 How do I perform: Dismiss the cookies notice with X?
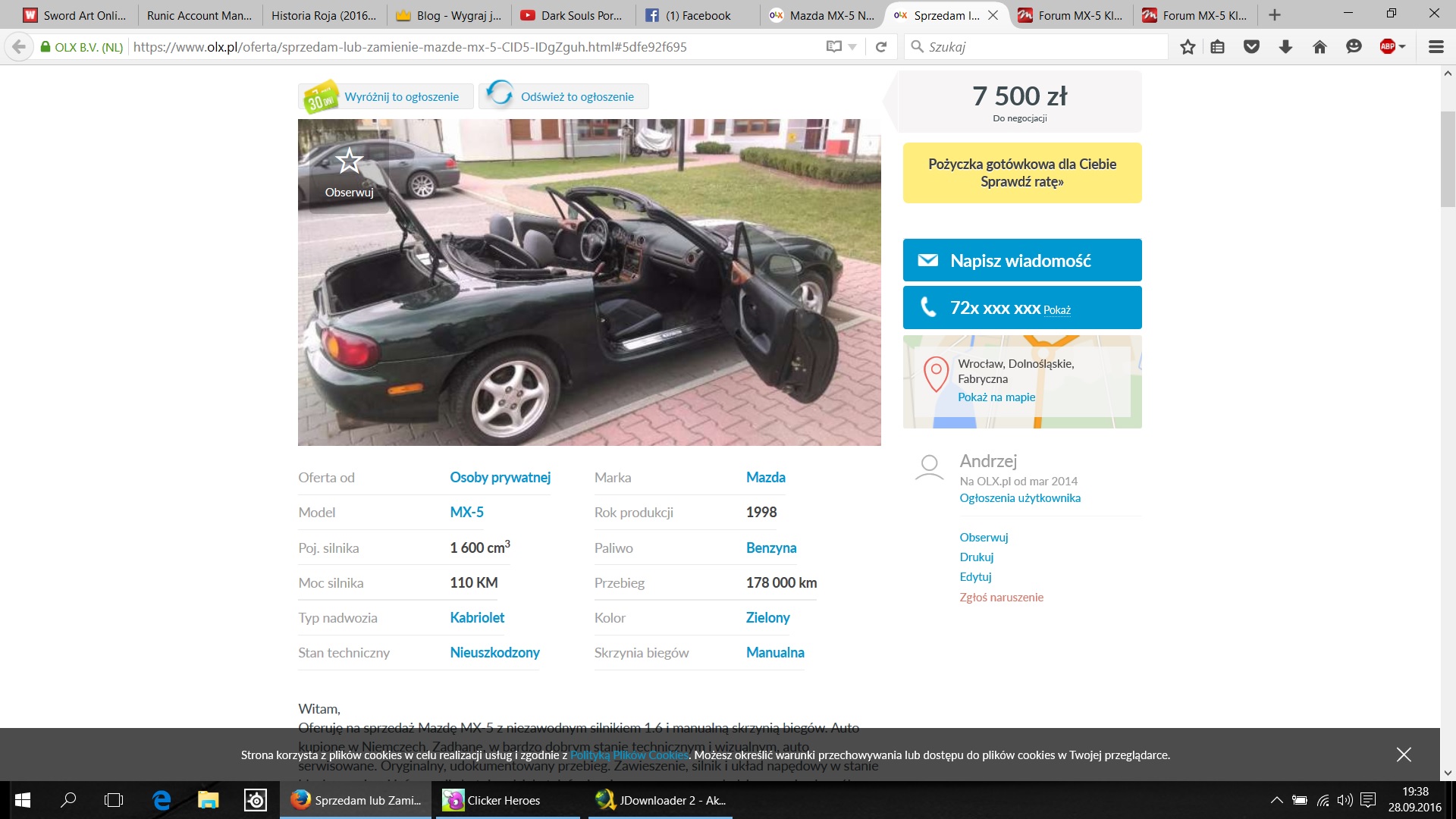1404,755
